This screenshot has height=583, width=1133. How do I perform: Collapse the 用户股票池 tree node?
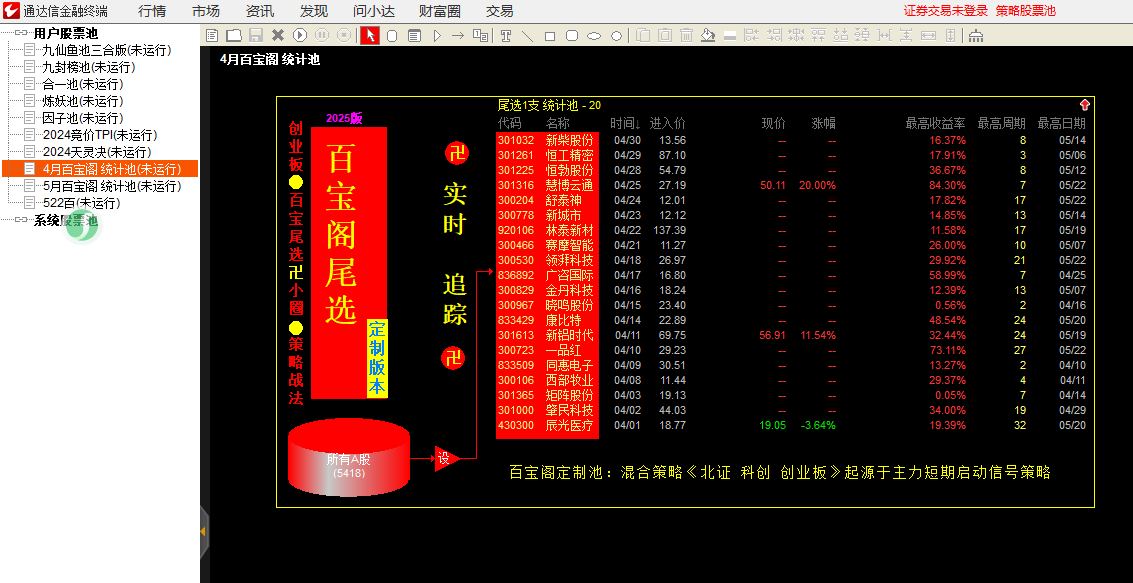pyautogui.click(x=21, y=33)
